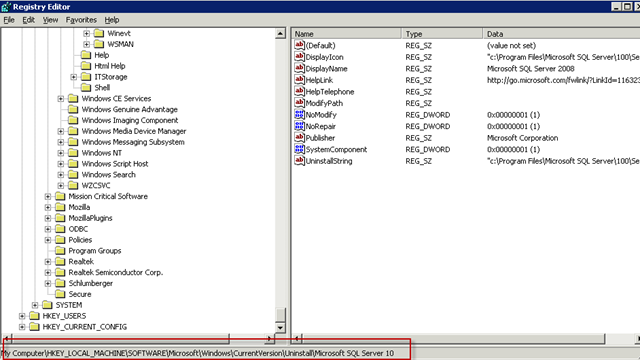Open the Help menu
The height and width of the screenshot is (360, 640).
point(112,20)
